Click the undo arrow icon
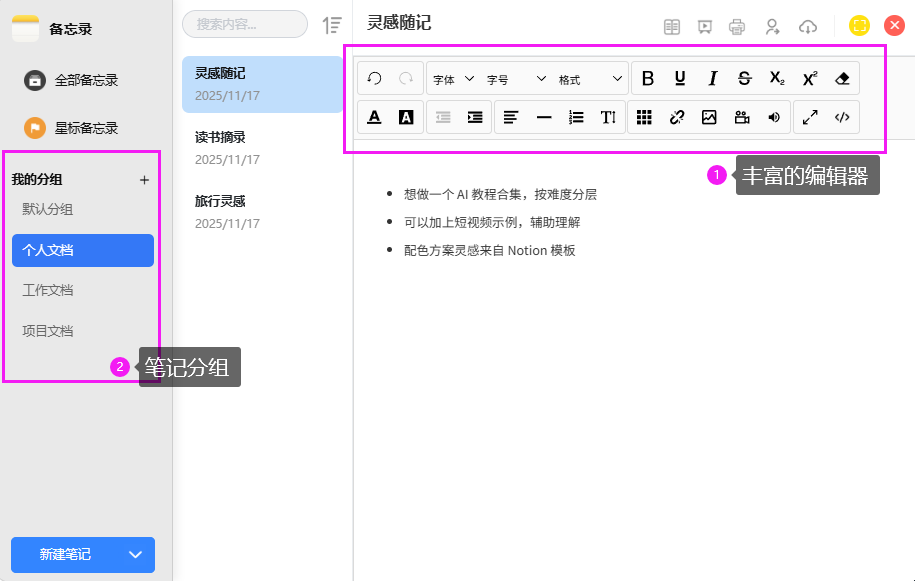This screenshot has height=581, width=915. pyautogui.click(x=375, y=79)
